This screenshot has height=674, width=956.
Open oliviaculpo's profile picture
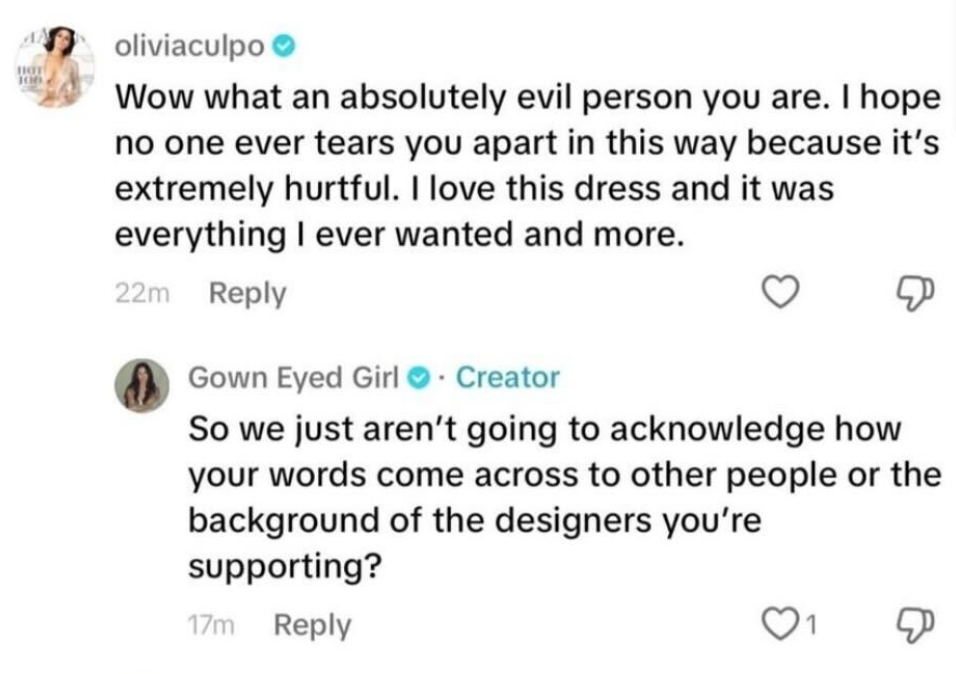point(55,67)
